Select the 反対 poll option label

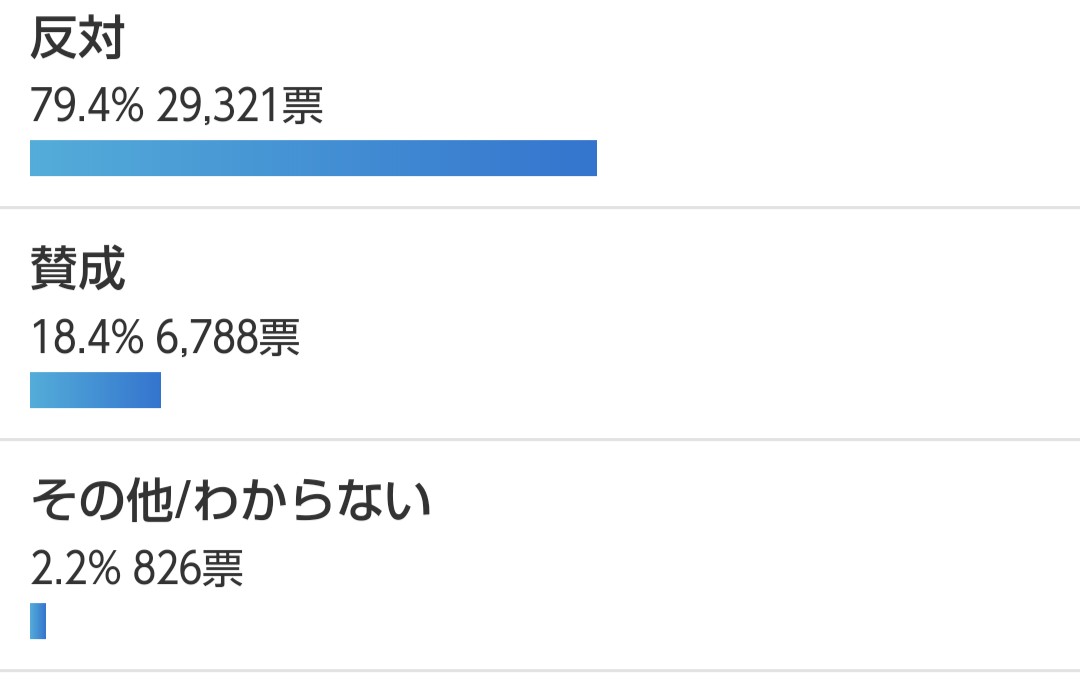77,38
